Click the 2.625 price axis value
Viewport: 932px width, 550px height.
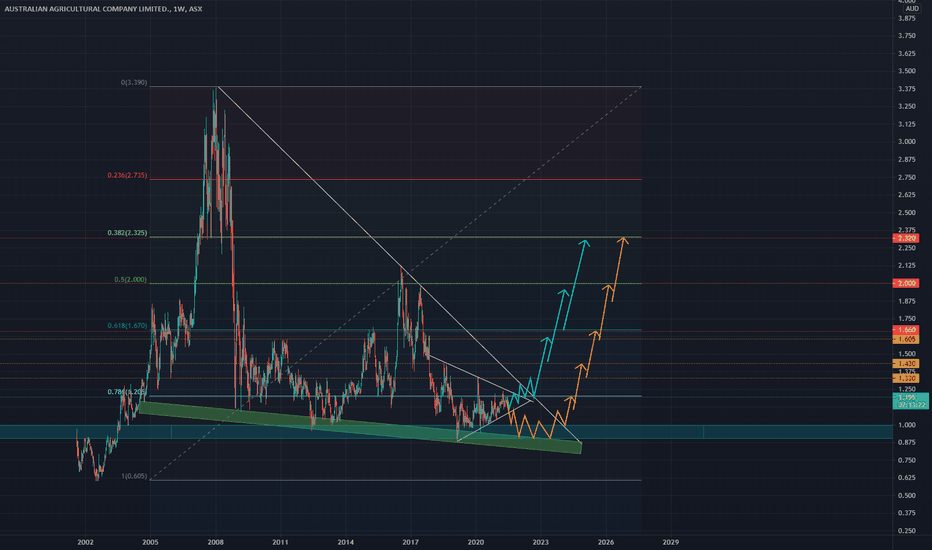[906, 195]
